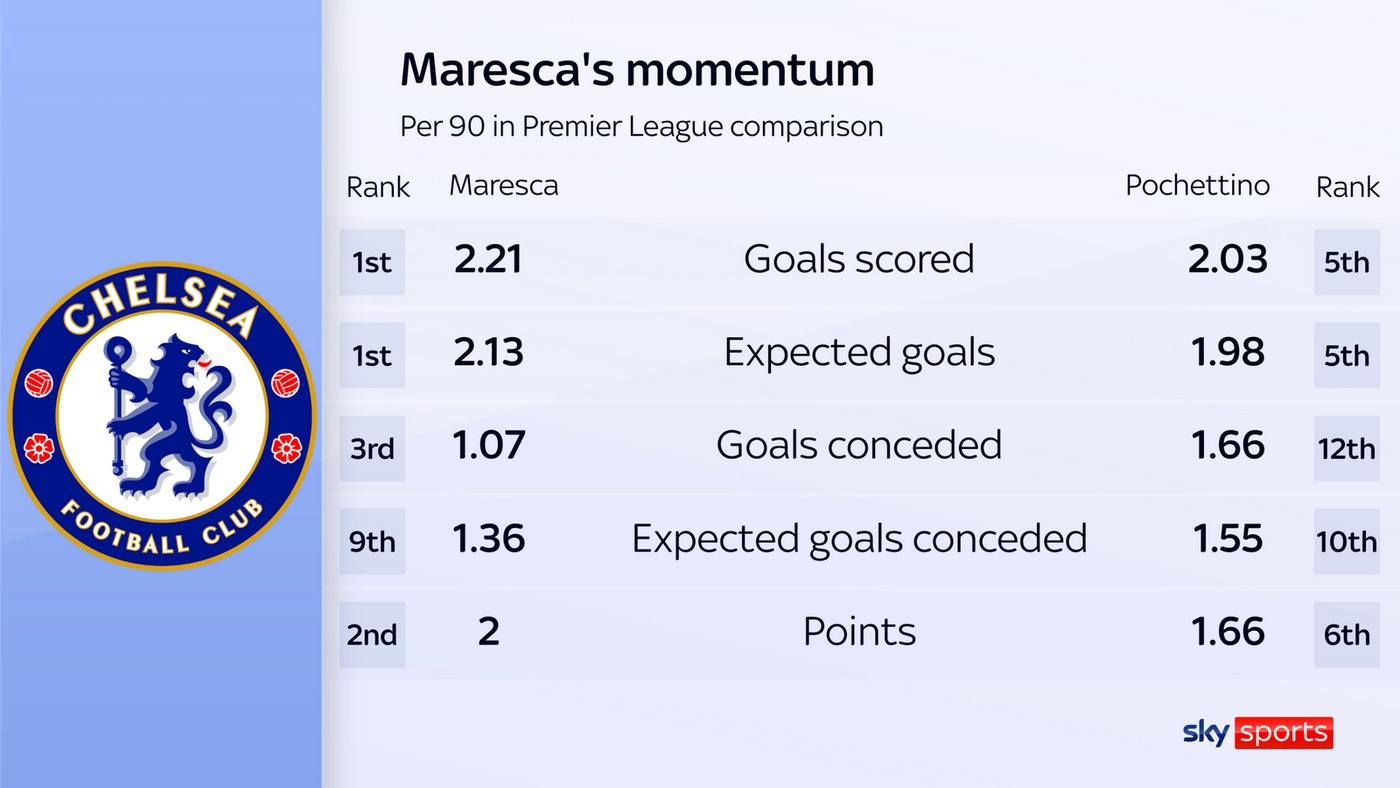Click Pochettino's 1.98 expected goals value

pos(1229,353)
